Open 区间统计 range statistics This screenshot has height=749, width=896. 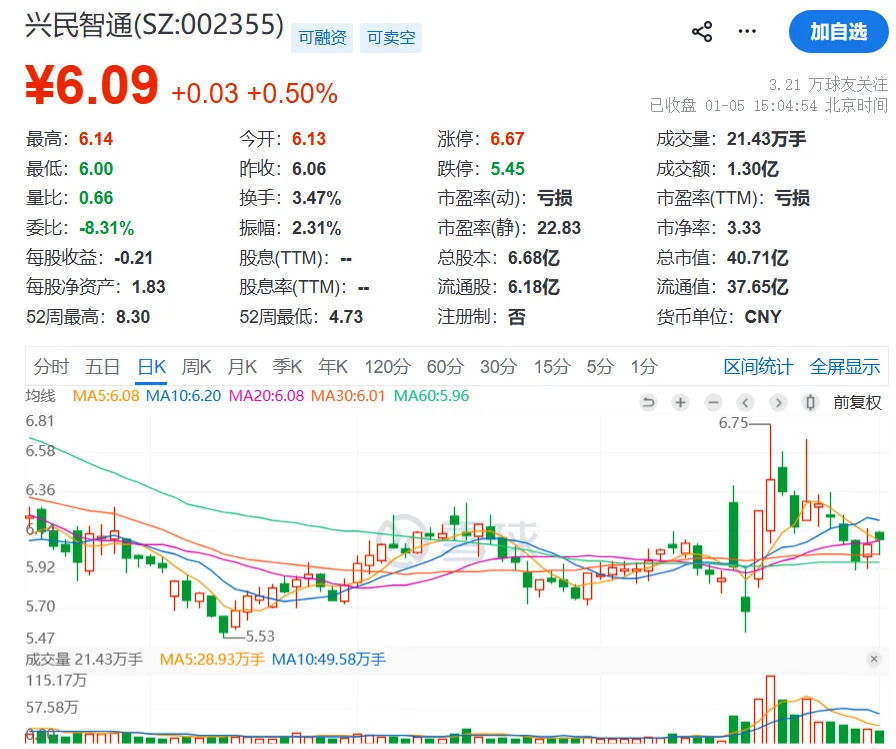click(758, 367)
